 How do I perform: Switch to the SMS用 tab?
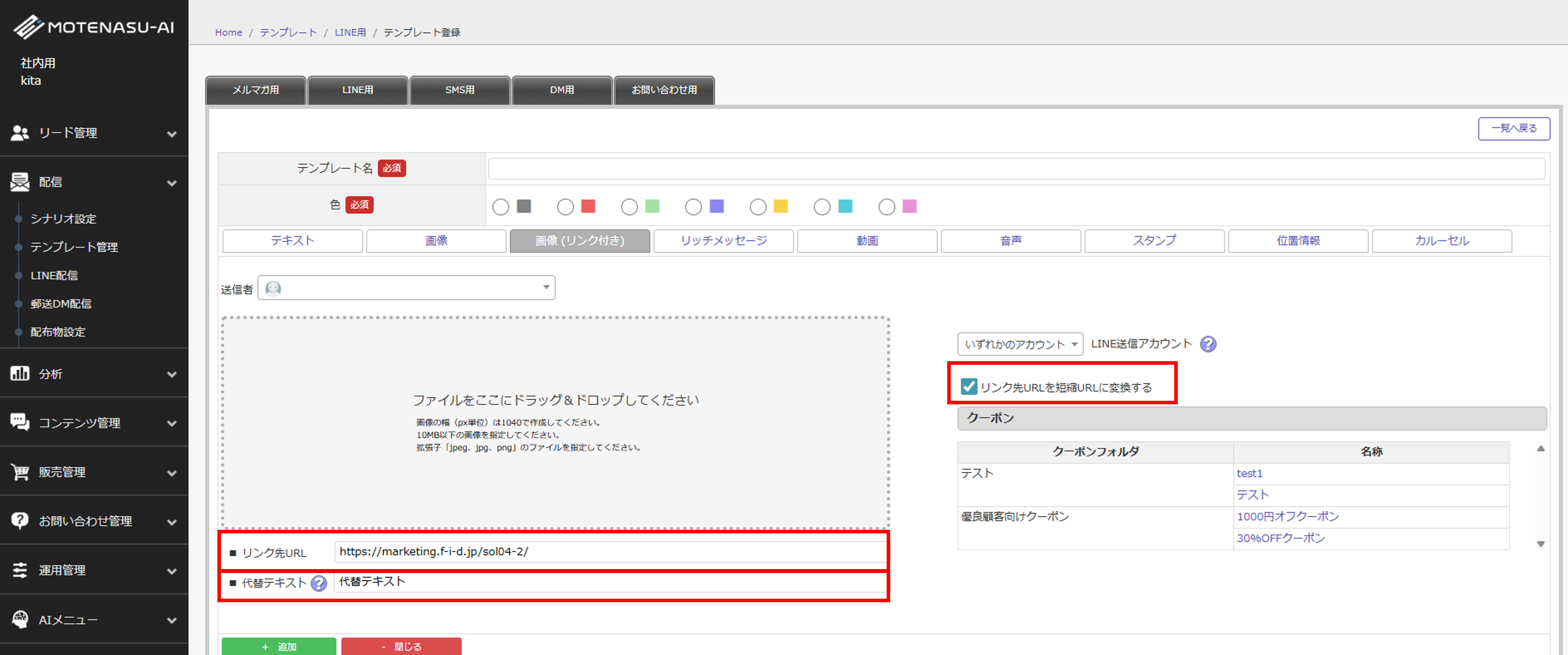(460, 90)
